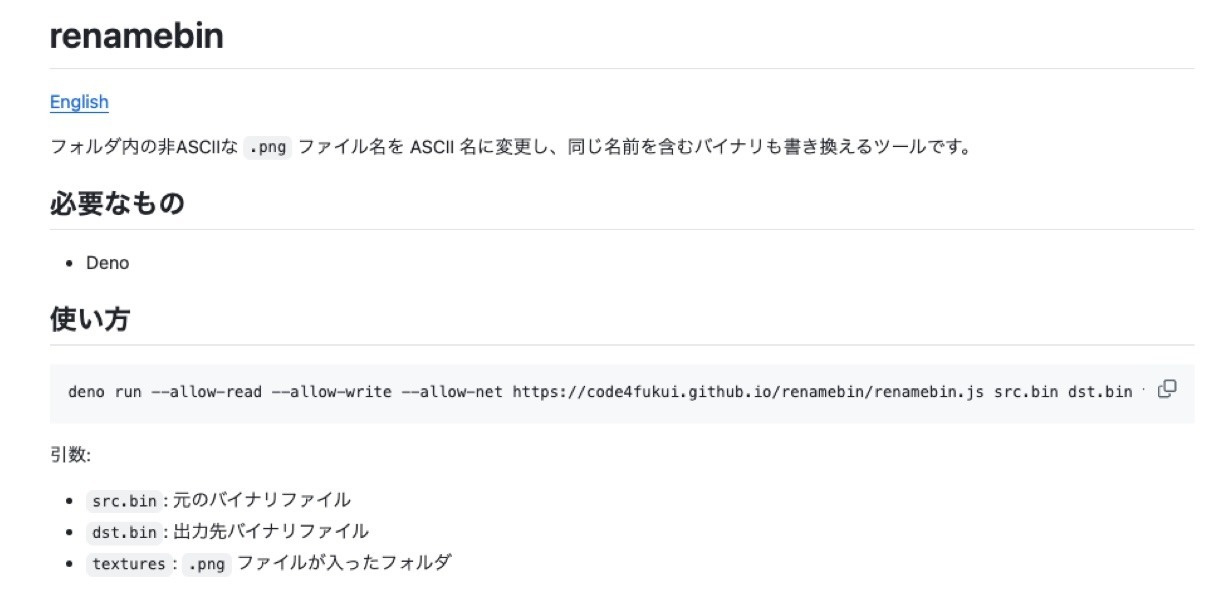The height and width of the screenshot is (610, 1220).
Task: Click the src.bin argument code tag
Action: (x=124, y=501)
